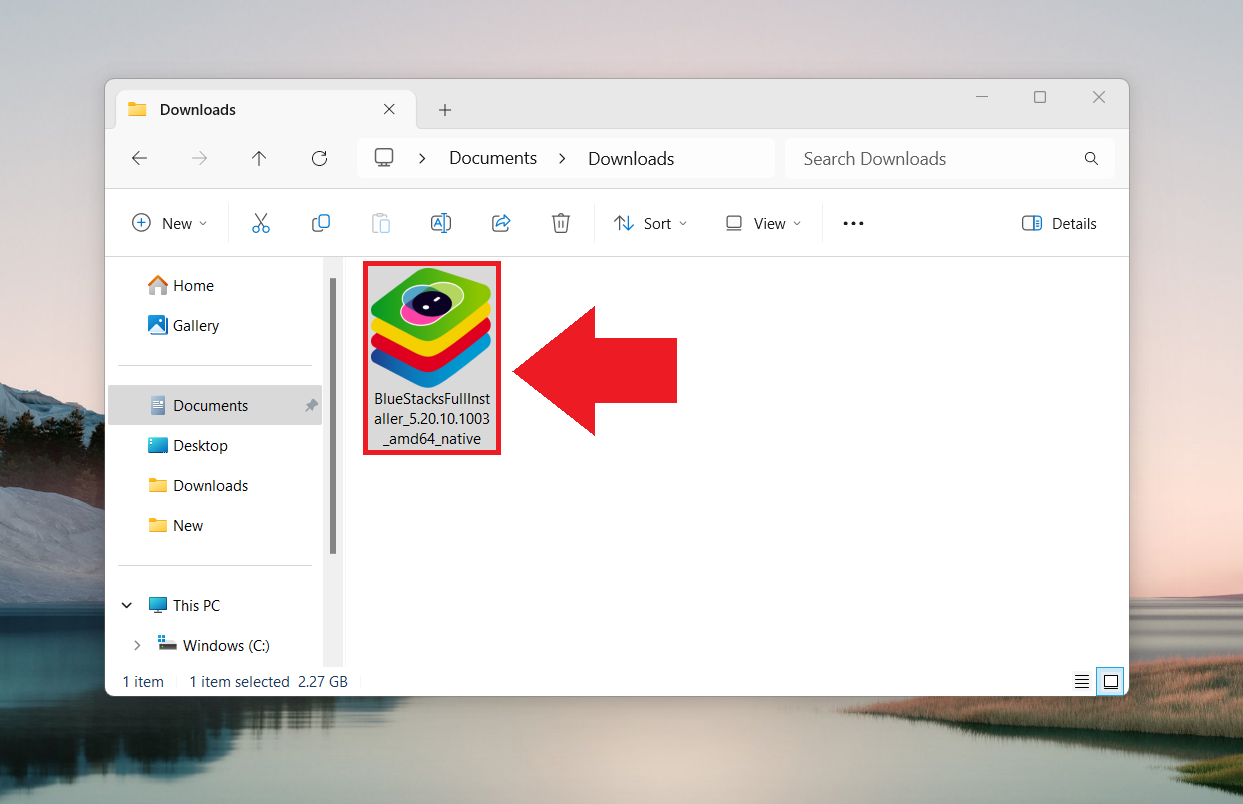Click the navigation pane scrollbar

[333, 415]
